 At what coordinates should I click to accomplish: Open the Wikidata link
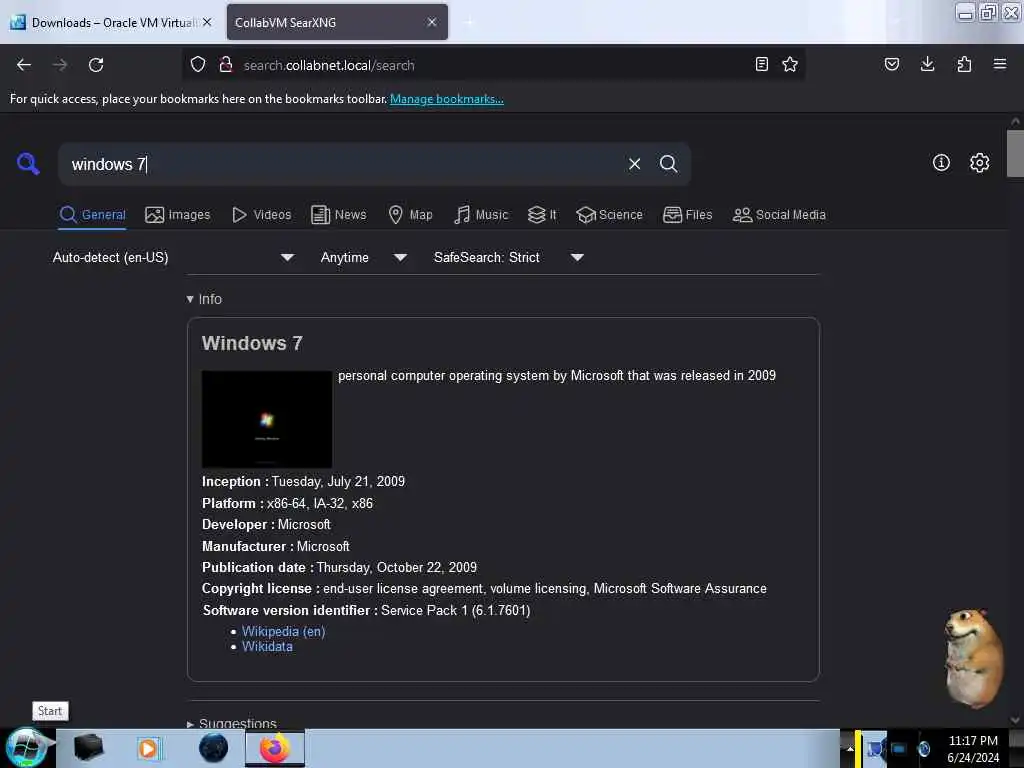pyautogui.click(x=267, y=647)
